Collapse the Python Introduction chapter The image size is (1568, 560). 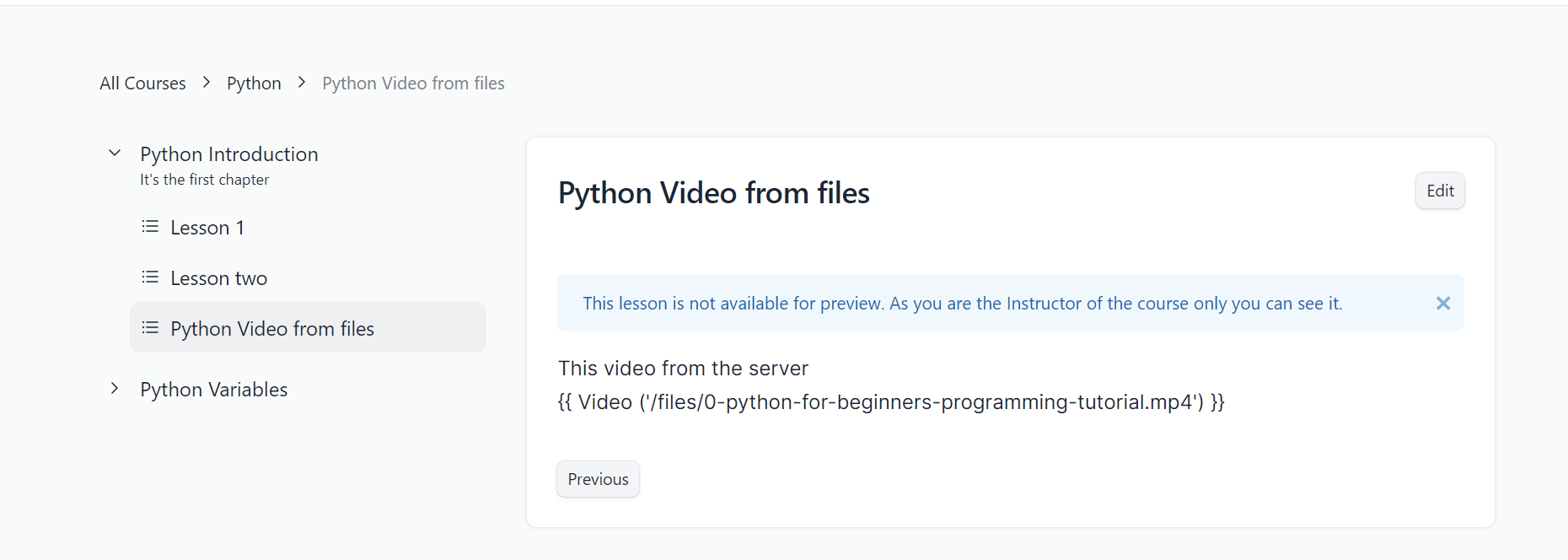tap(115, 152)
